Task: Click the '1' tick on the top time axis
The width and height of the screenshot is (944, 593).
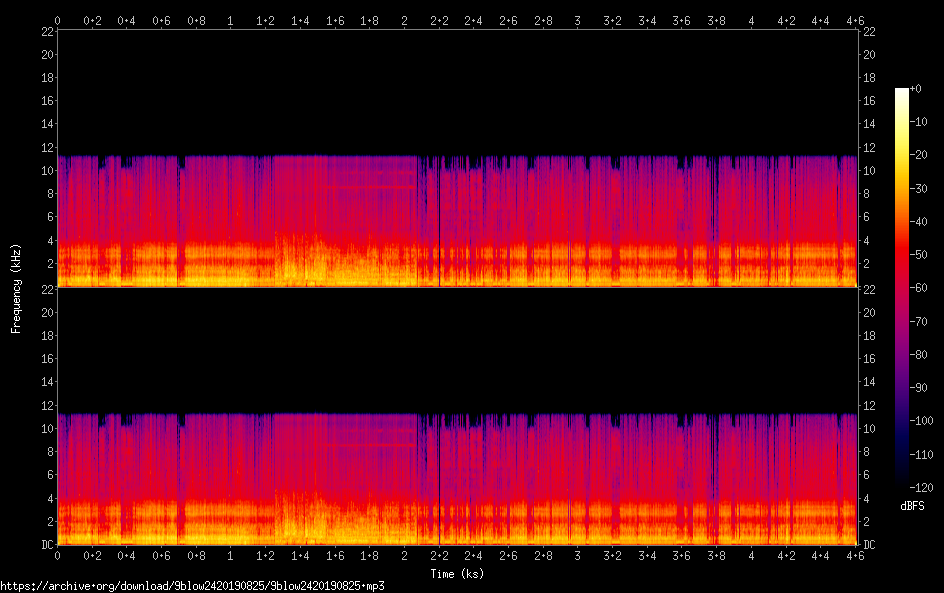Action: pos(231,20)
